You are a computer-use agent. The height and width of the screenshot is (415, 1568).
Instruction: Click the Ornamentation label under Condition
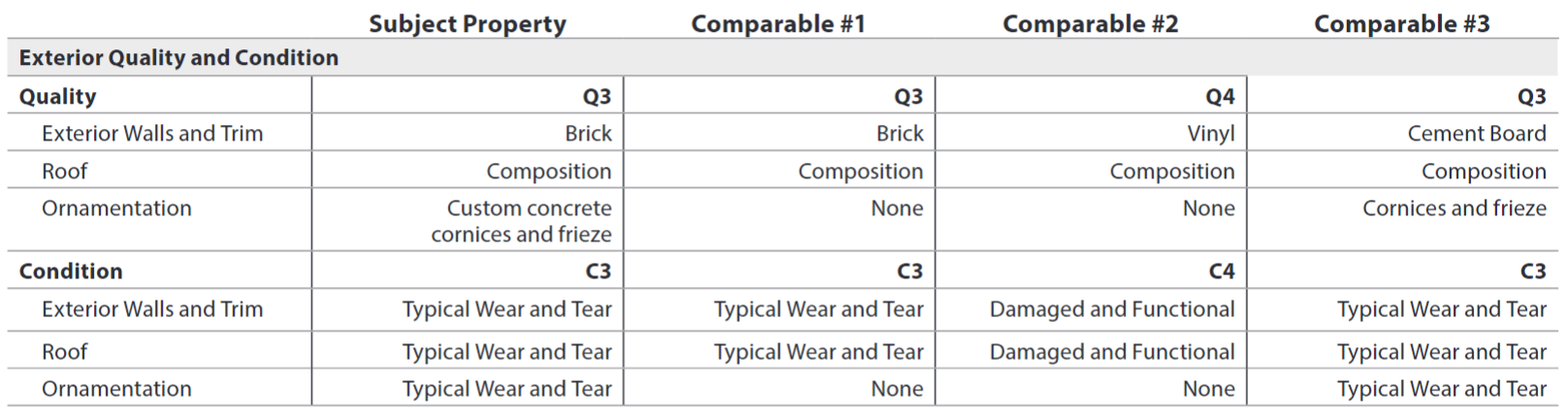tap(116, 389)
